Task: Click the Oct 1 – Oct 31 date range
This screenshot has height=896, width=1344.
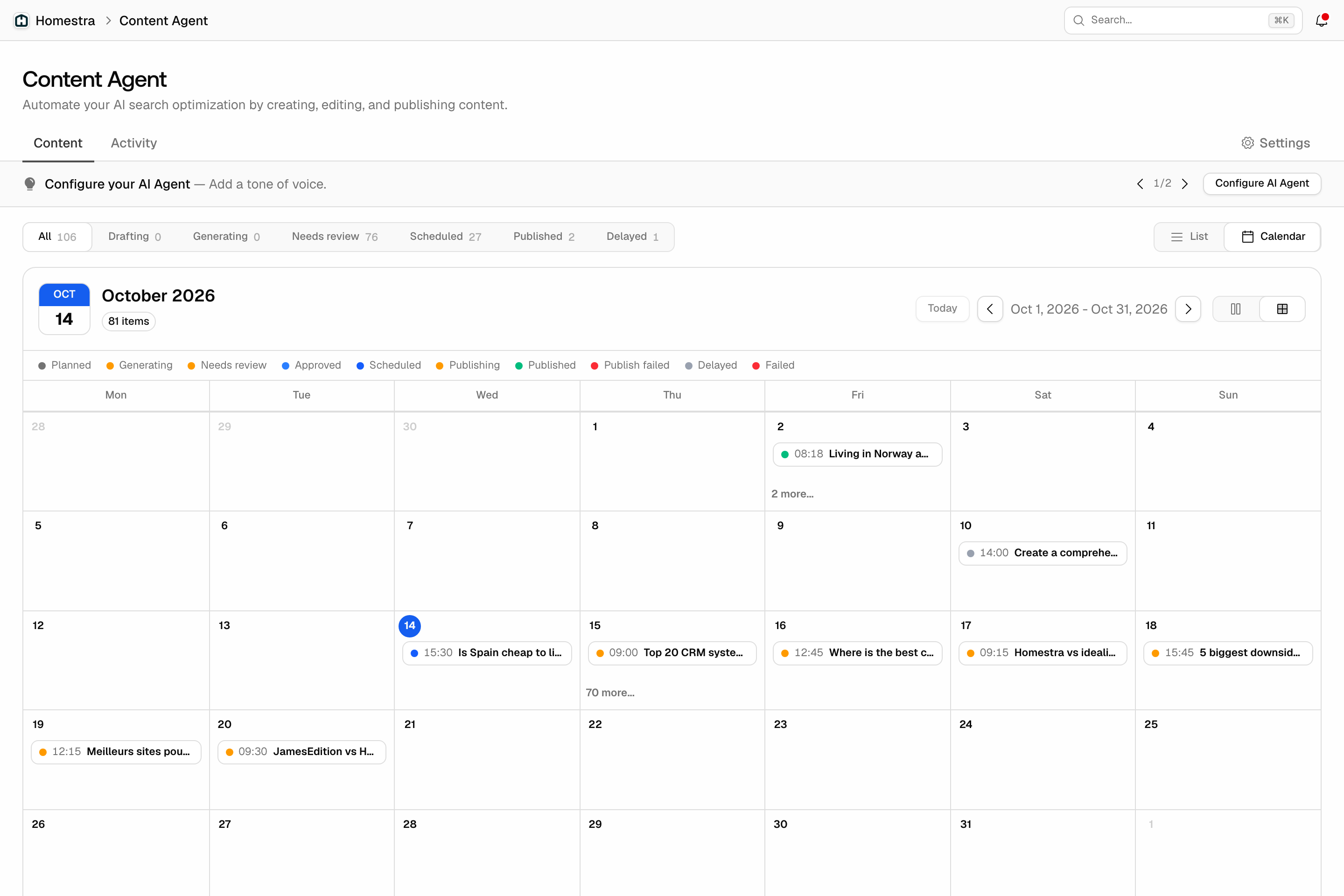Action: coord(1089,309)
